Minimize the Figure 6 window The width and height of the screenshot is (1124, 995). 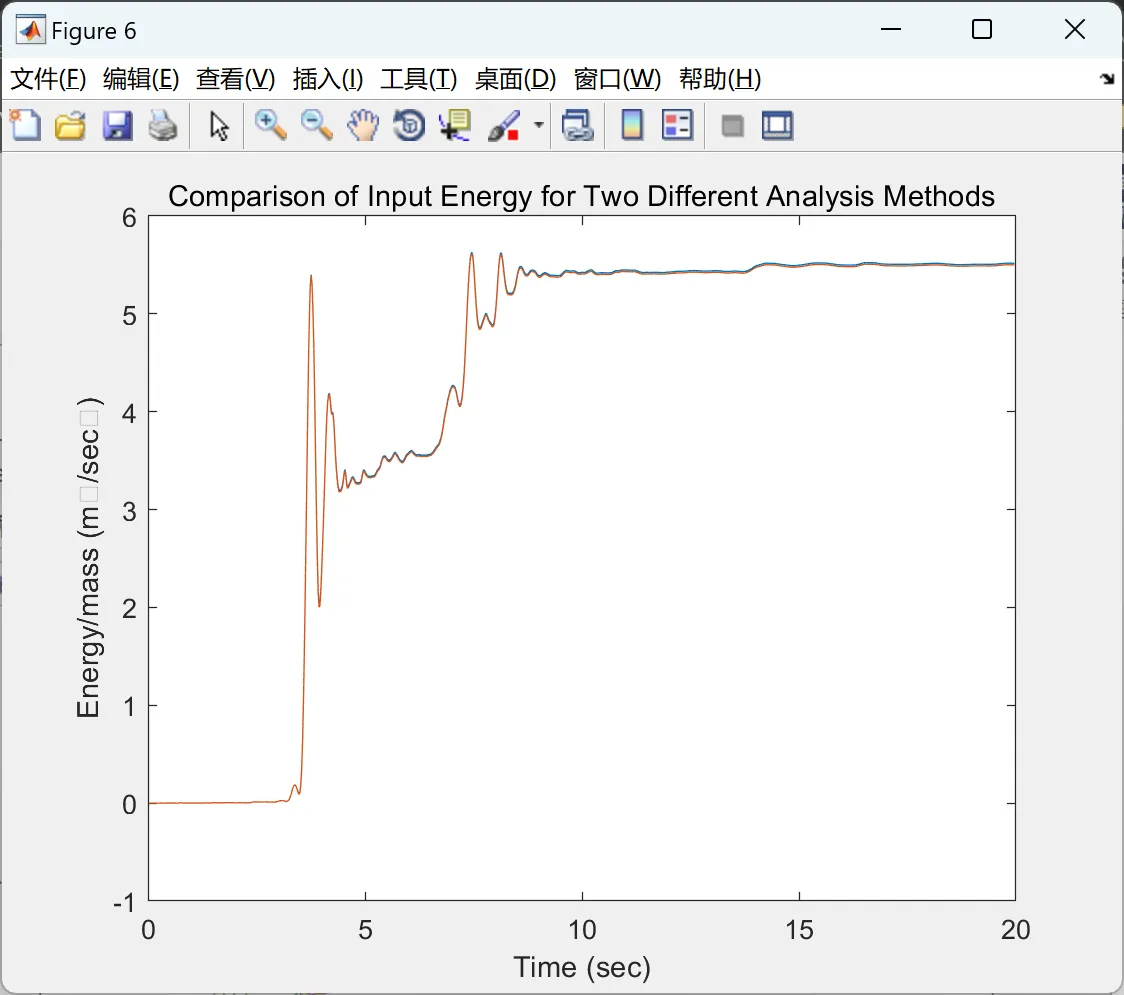(890, 29)
